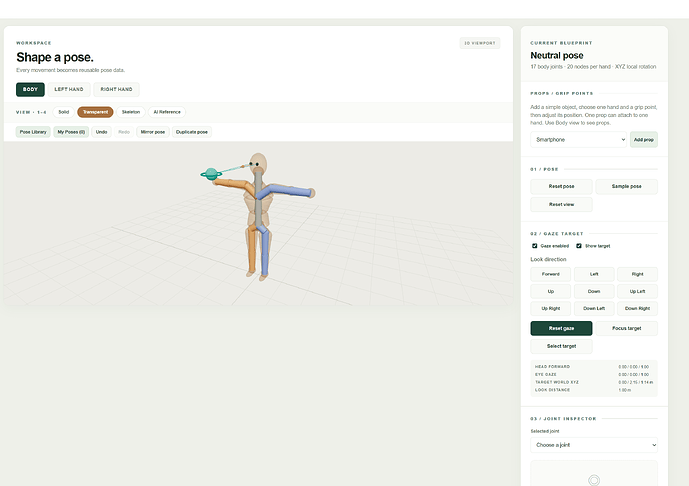Set look direction to Up Left
This screenshot has height=486, width=689.
(x=638, y=291)
